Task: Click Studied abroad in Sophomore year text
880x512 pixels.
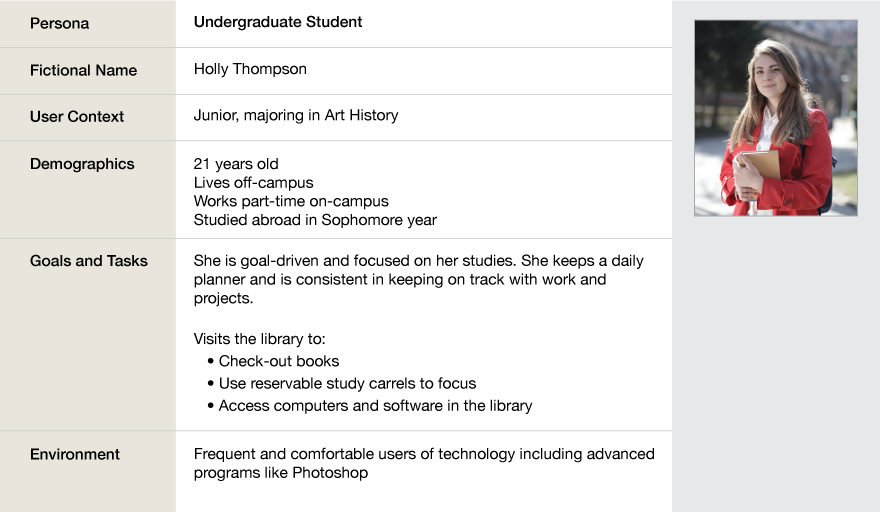Action: pyautogui.click(x=315, y=220)
